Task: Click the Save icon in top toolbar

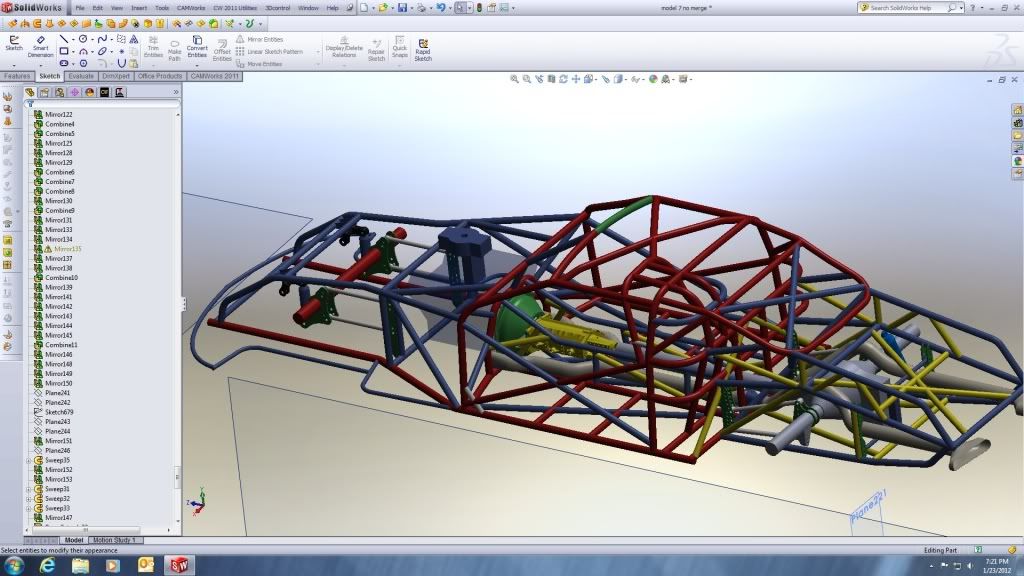Action: (402, 8)
